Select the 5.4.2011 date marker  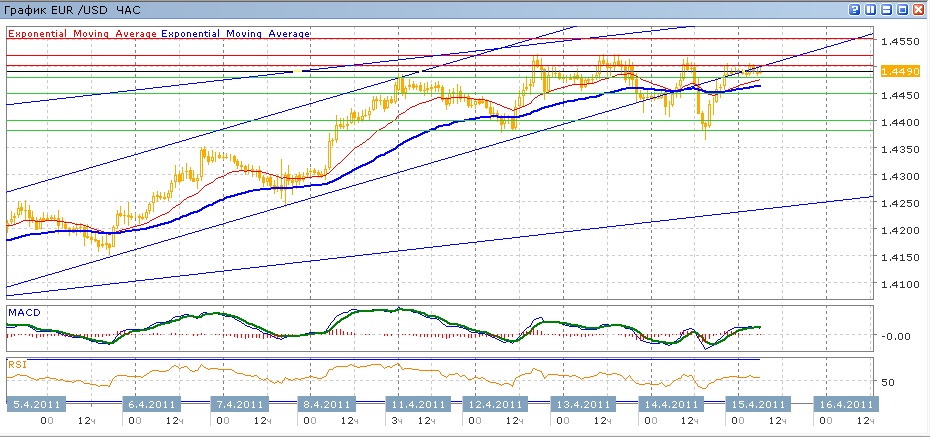tap(38, 404)
